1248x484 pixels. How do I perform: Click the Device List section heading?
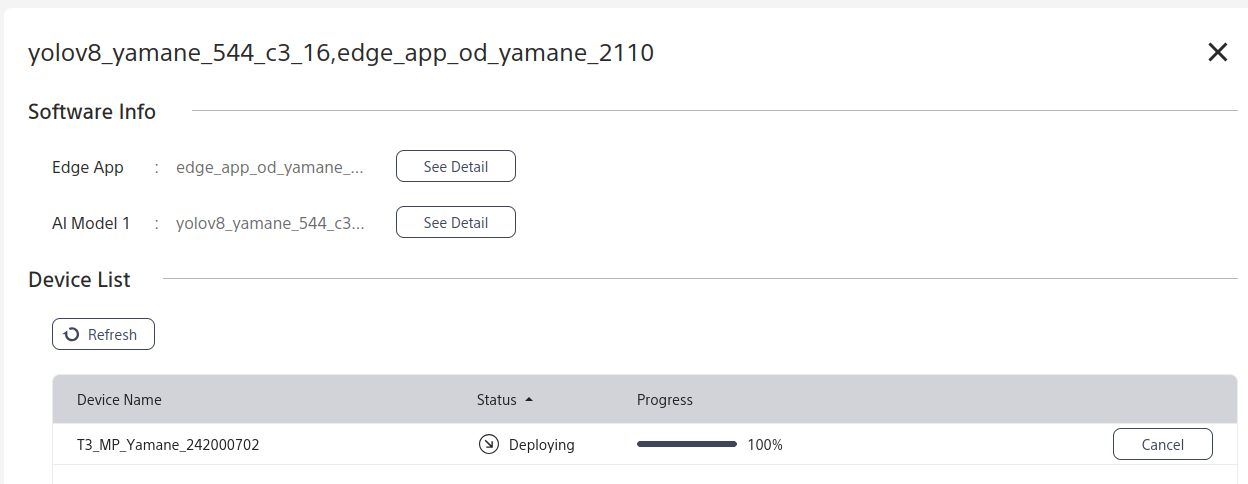click(x=79, y=280)
